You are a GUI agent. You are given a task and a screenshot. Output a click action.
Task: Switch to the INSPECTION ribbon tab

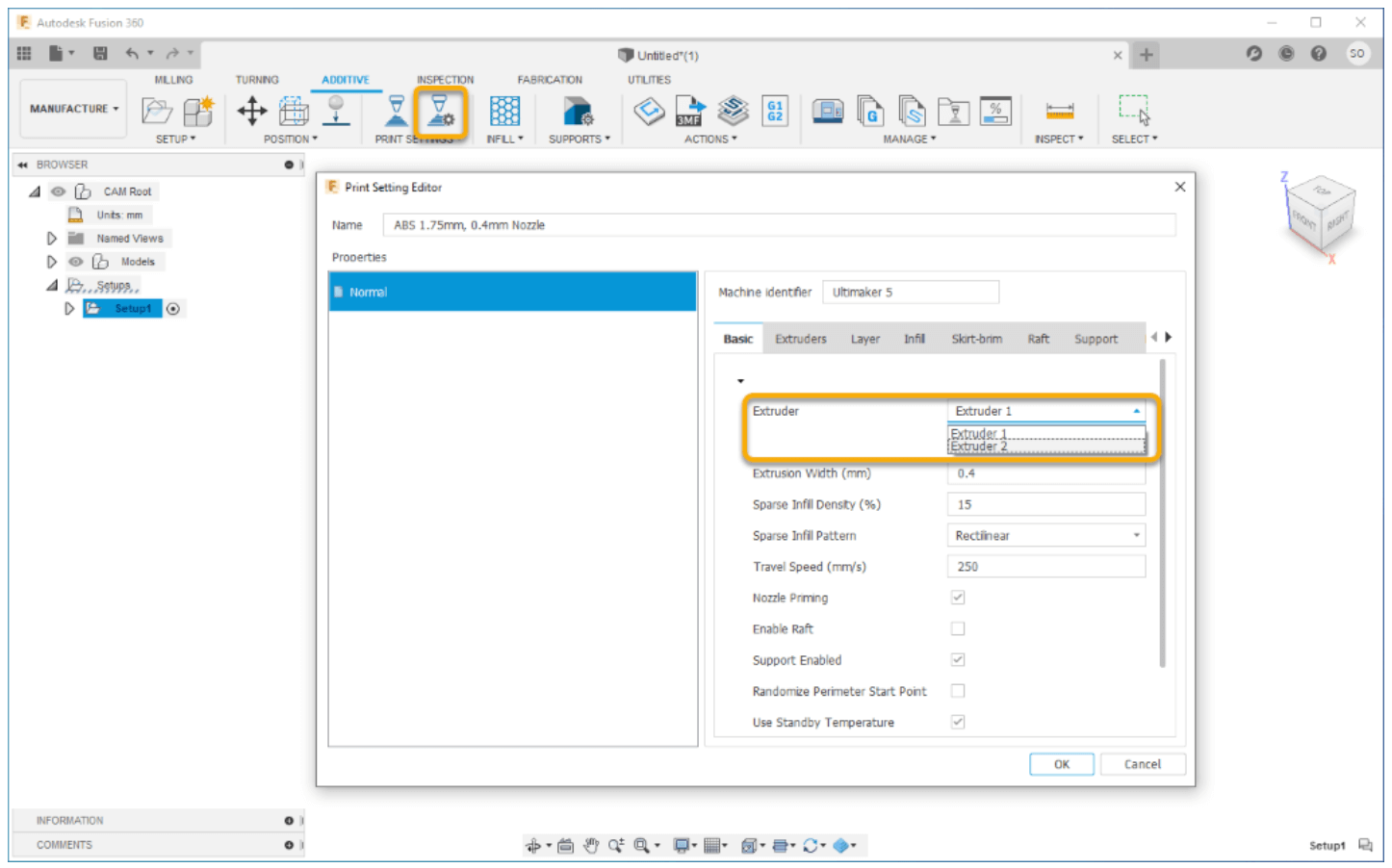[x=445, y=80]
